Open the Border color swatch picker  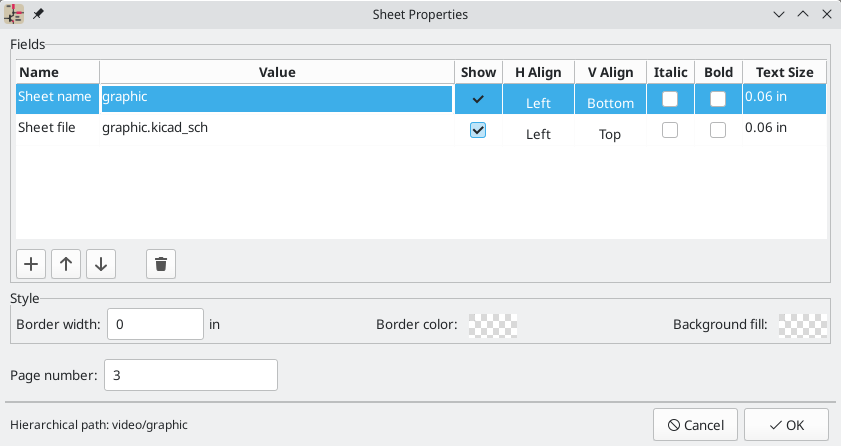[493, 325]
